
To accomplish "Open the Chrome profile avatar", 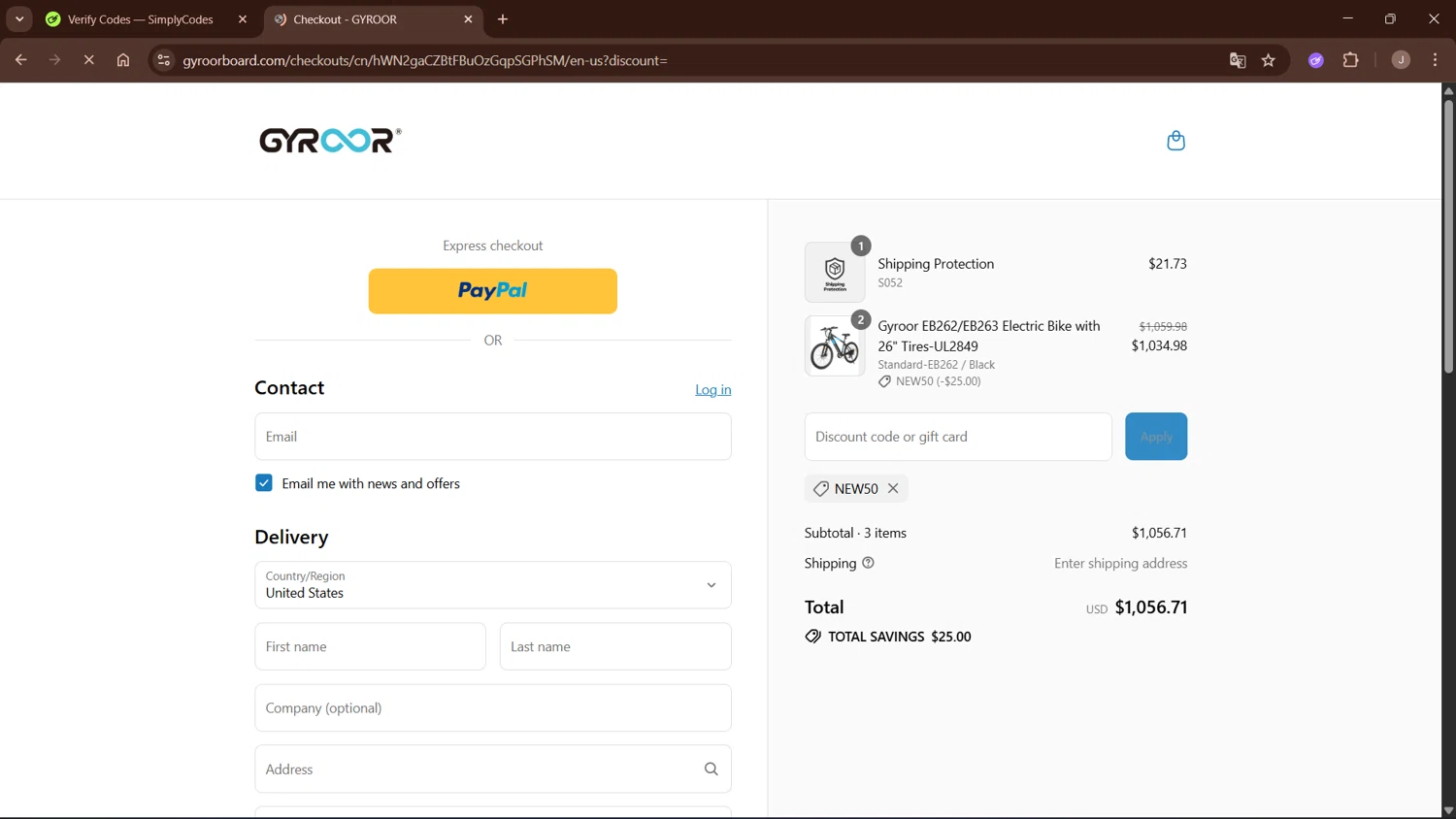I will (x=1401, y=60).
